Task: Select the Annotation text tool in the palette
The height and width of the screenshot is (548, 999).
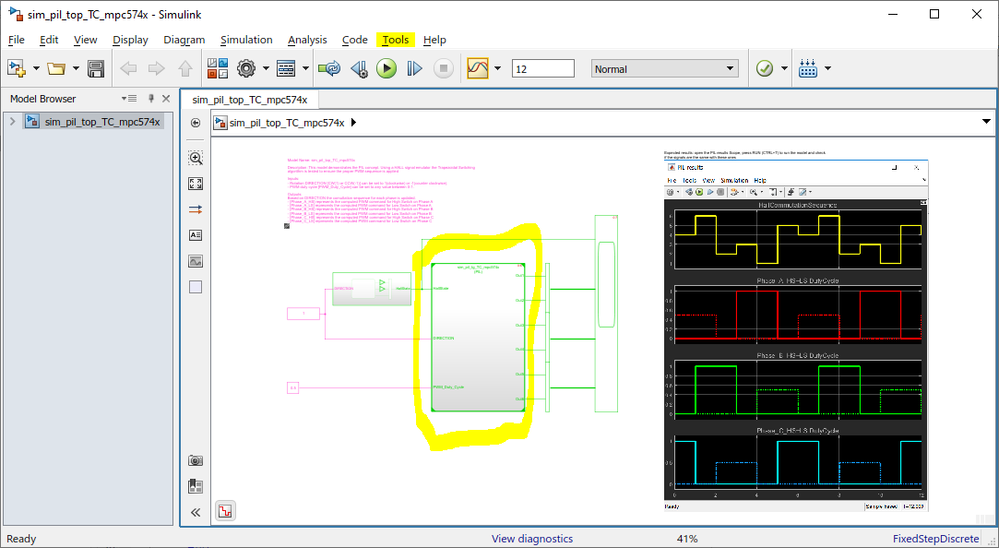Action: 196,236
